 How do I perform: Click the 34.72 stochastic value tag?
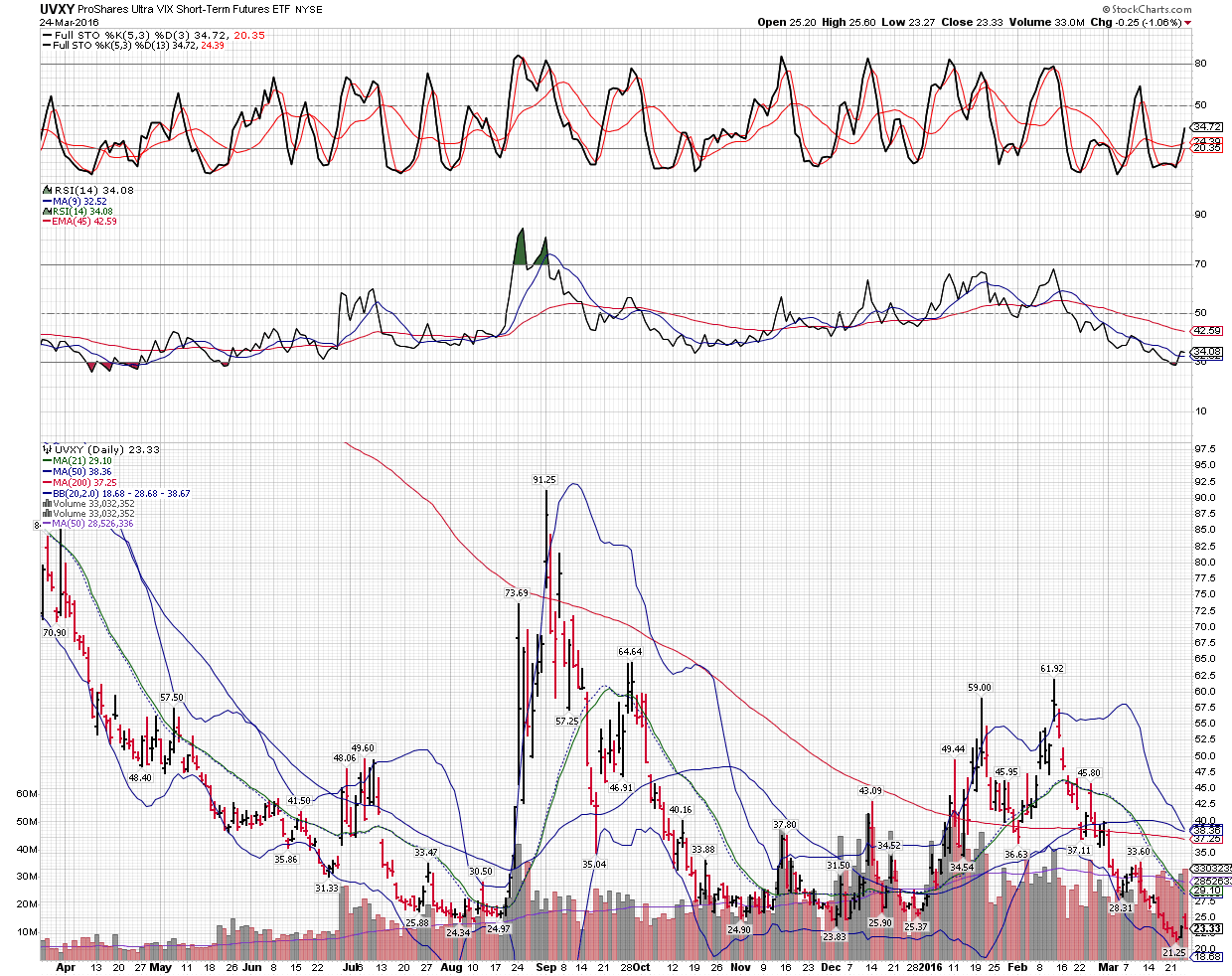click(x=1206, y=126)
